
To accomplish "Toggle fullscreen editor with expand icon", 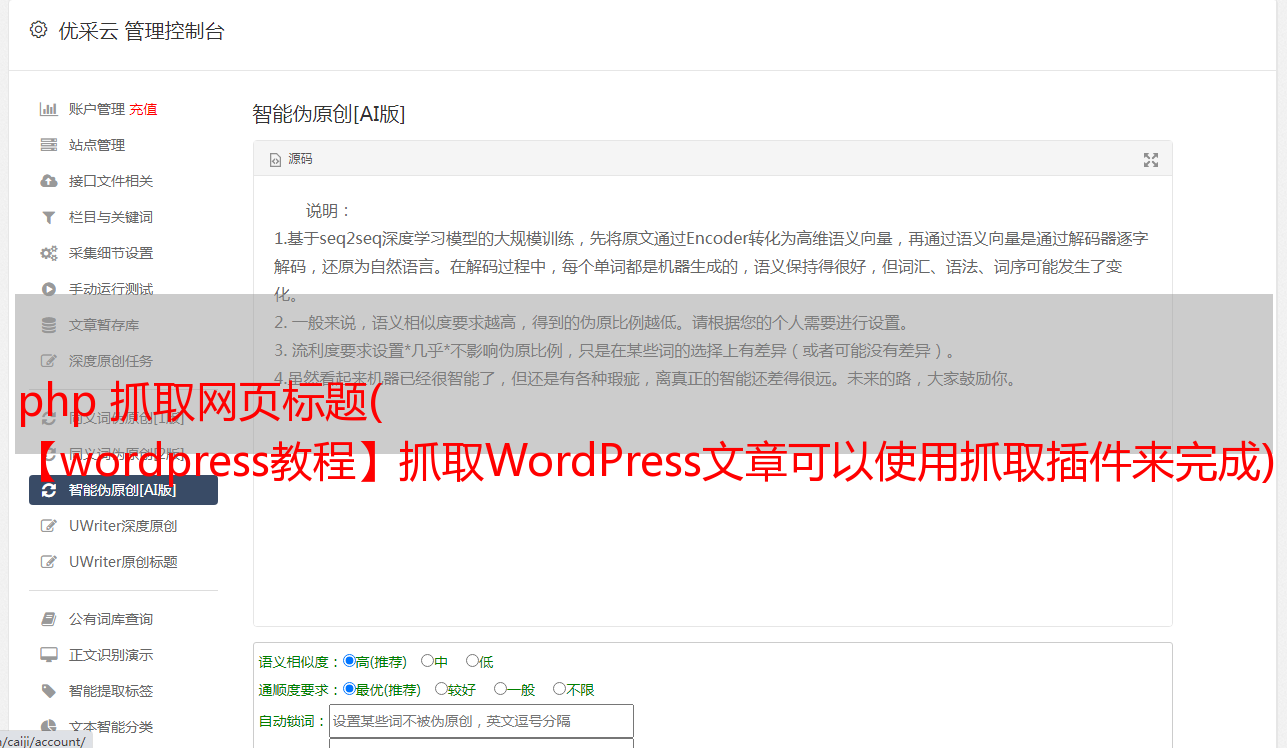I will click(1151, 160).
